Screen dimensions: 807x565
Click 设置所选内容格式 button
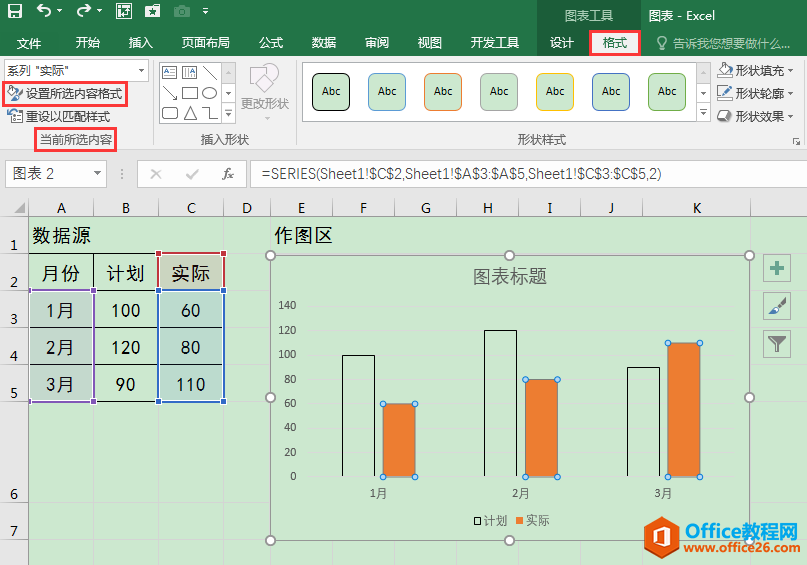(65, 94)
